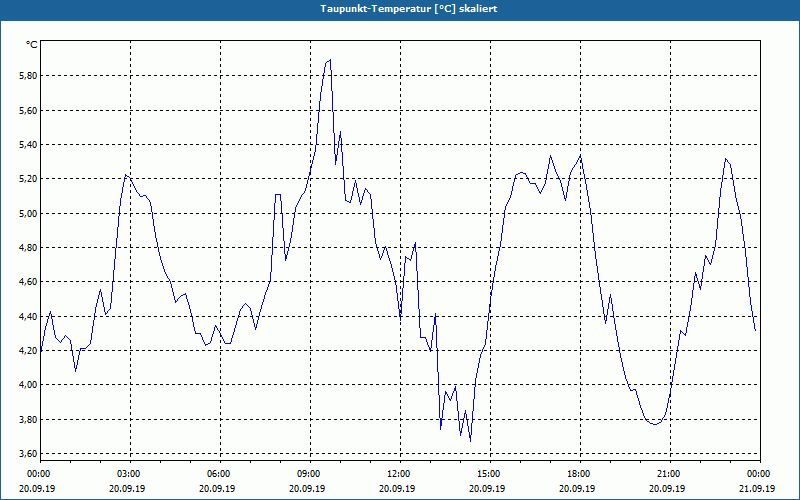The image size is (800, 500).
Task: Click the 4,20 y-axis label
Action: point(28,351)
